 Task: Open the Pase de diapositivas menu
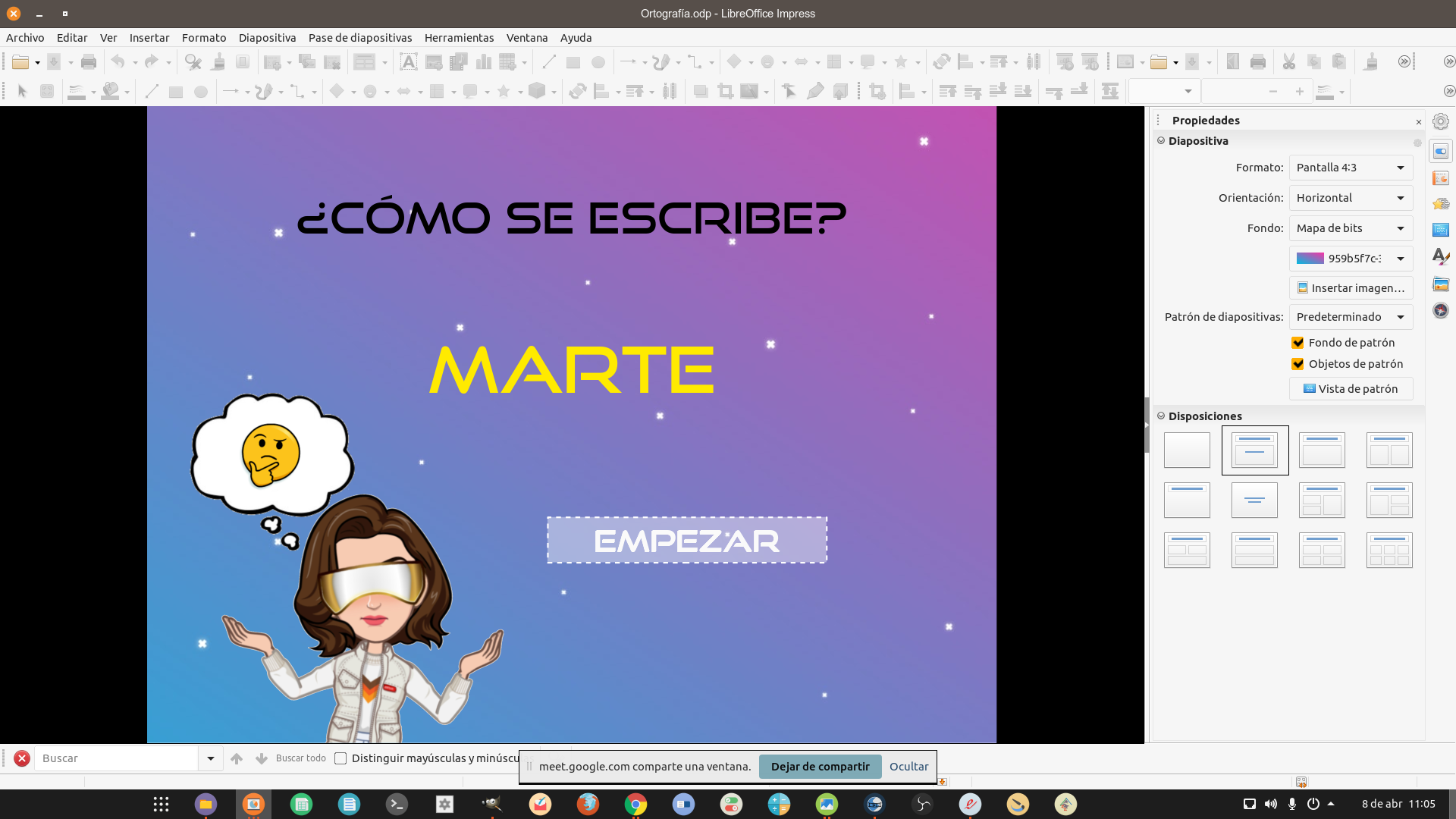[360, 38]
